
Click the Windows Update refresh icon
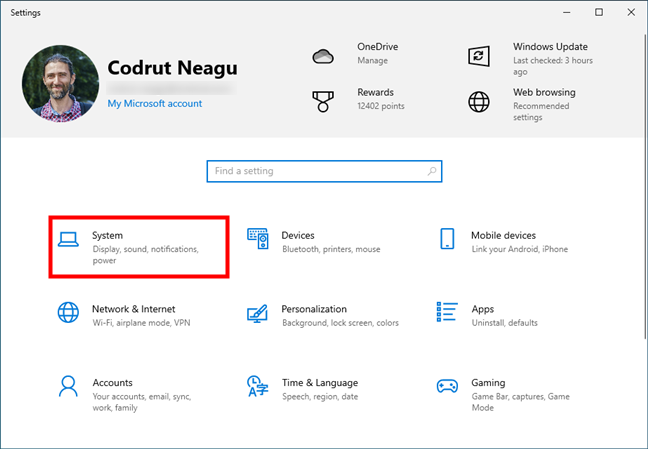pyautogui.click(x=479, y=56)
